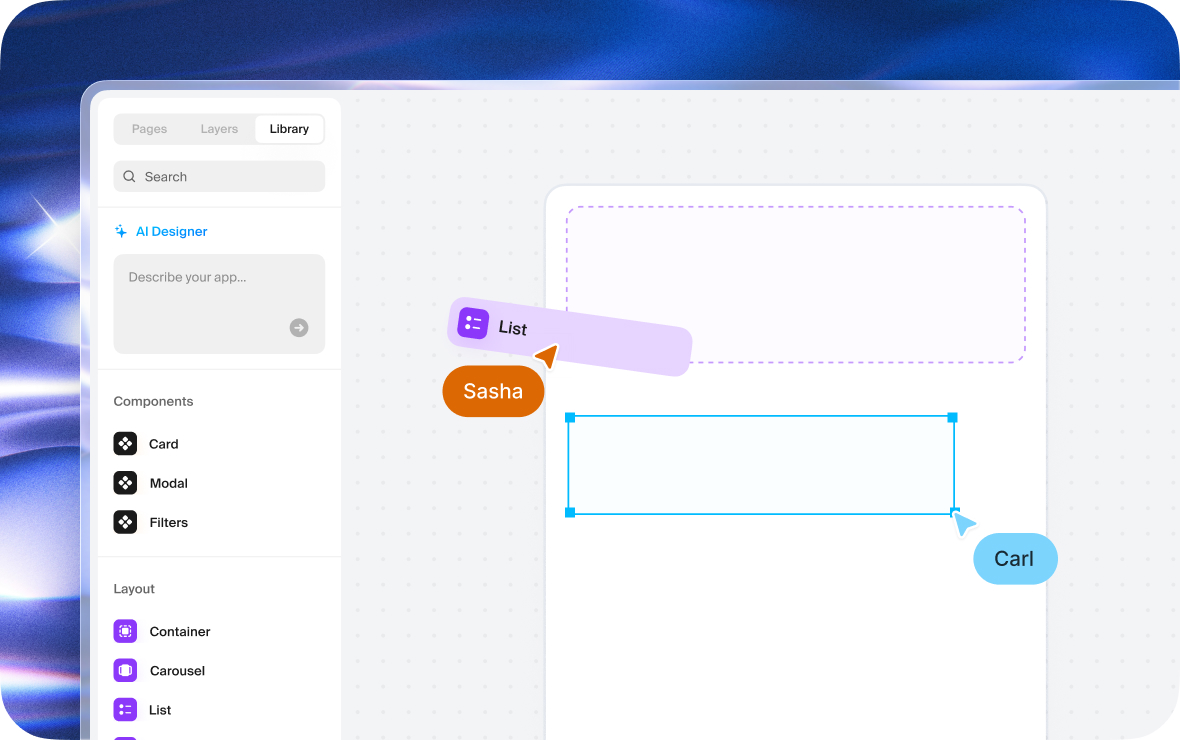Click the magnifier icon in search bar
1180x740 pixels.
click(130, 177)
